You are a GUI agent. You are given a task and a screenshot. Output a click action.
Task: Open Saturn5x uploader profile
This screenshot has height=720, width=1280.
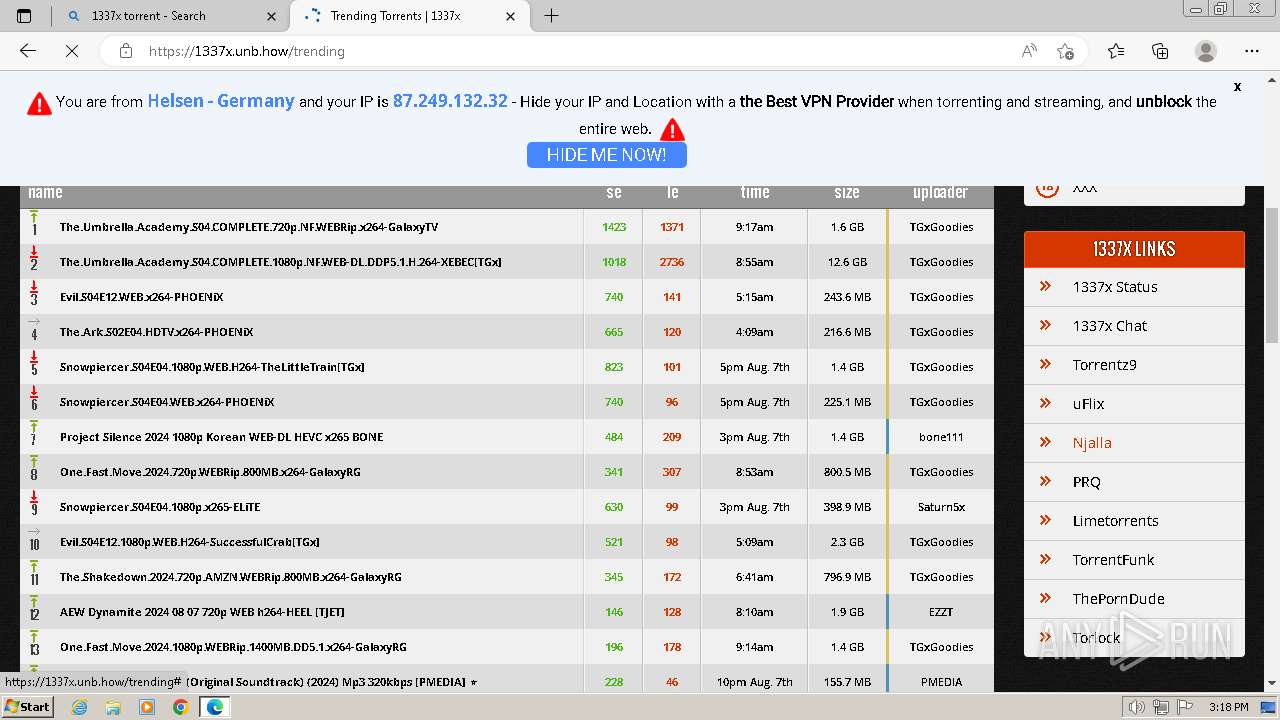click(941, 507)
